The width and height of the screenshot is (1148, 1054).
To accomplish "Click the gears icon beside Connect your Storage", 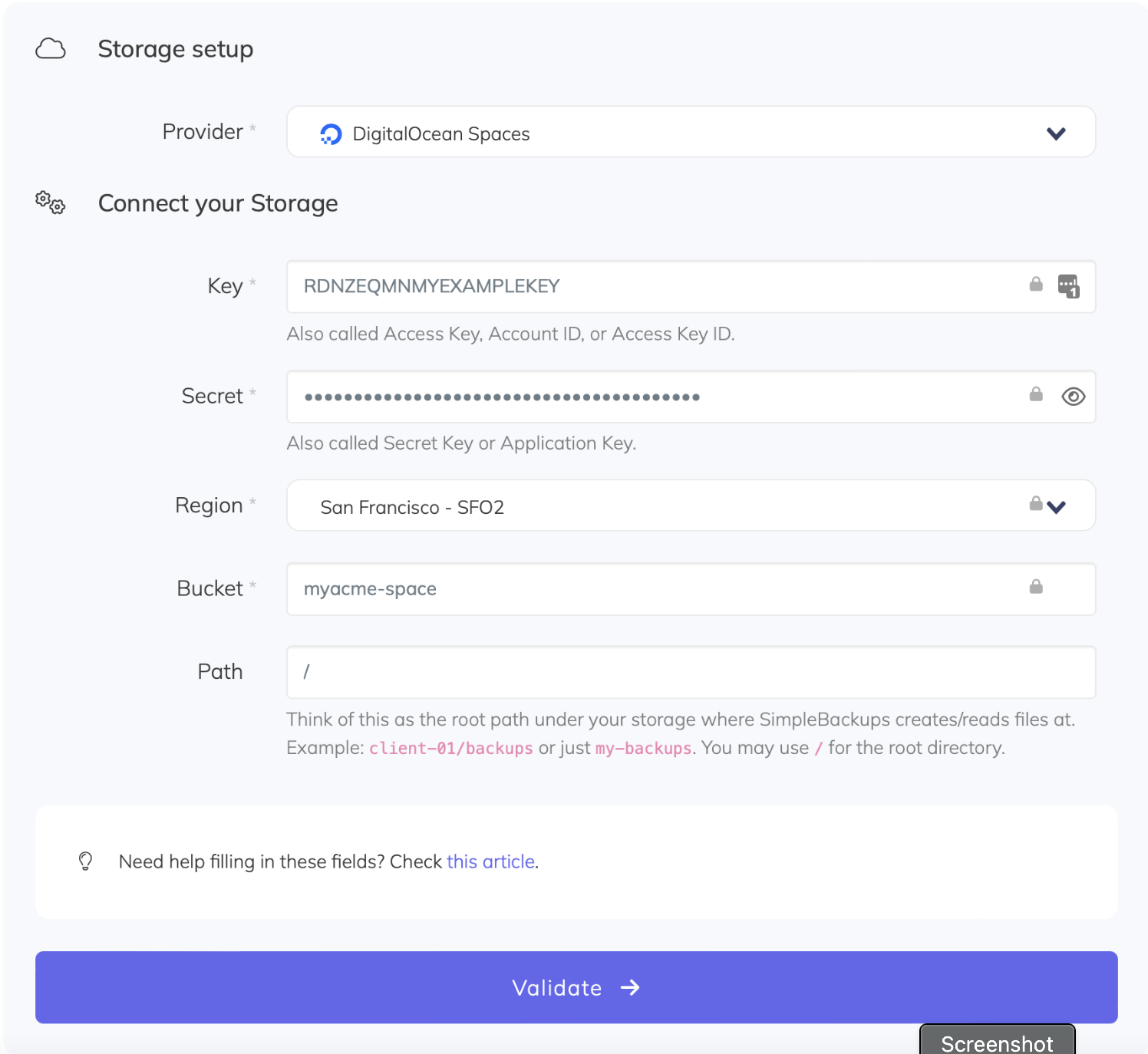I will 51,203.
